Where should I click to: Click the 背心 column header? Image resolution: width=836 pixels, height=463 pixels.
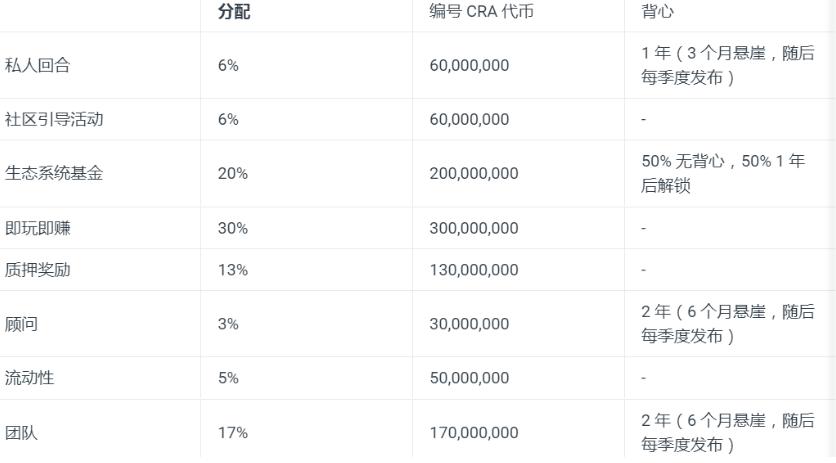click(657, 11)
